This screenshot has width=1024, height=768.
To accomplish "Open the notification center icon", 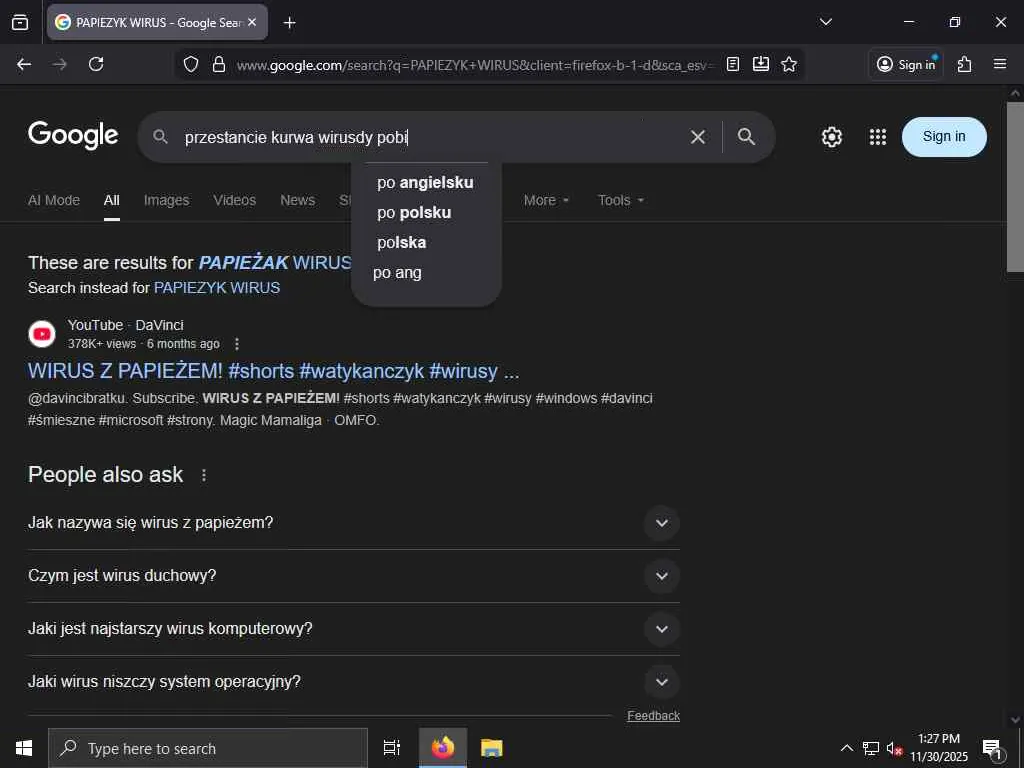I will pos(992,748).
